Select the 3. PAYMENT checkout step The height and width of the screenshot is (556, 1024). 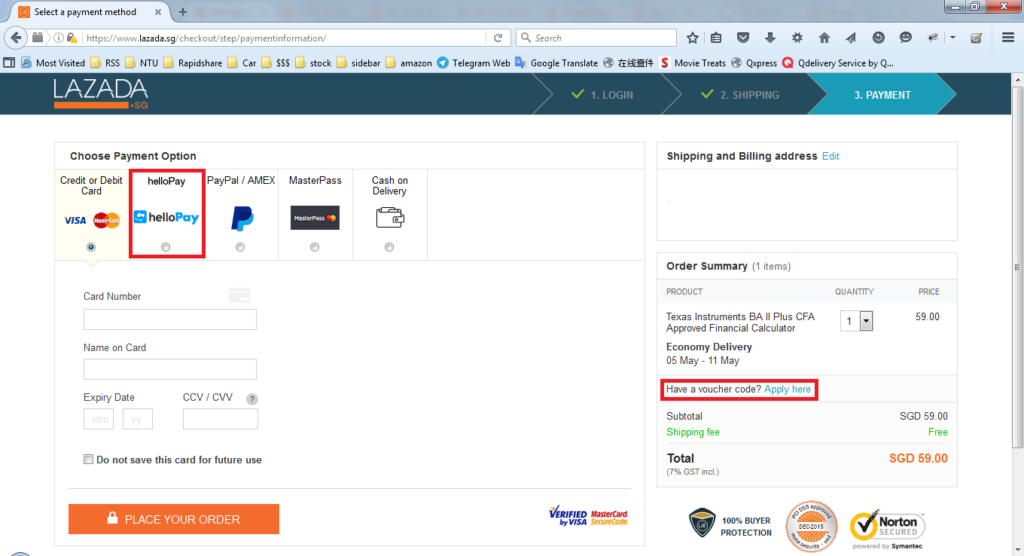coord(882,95)
